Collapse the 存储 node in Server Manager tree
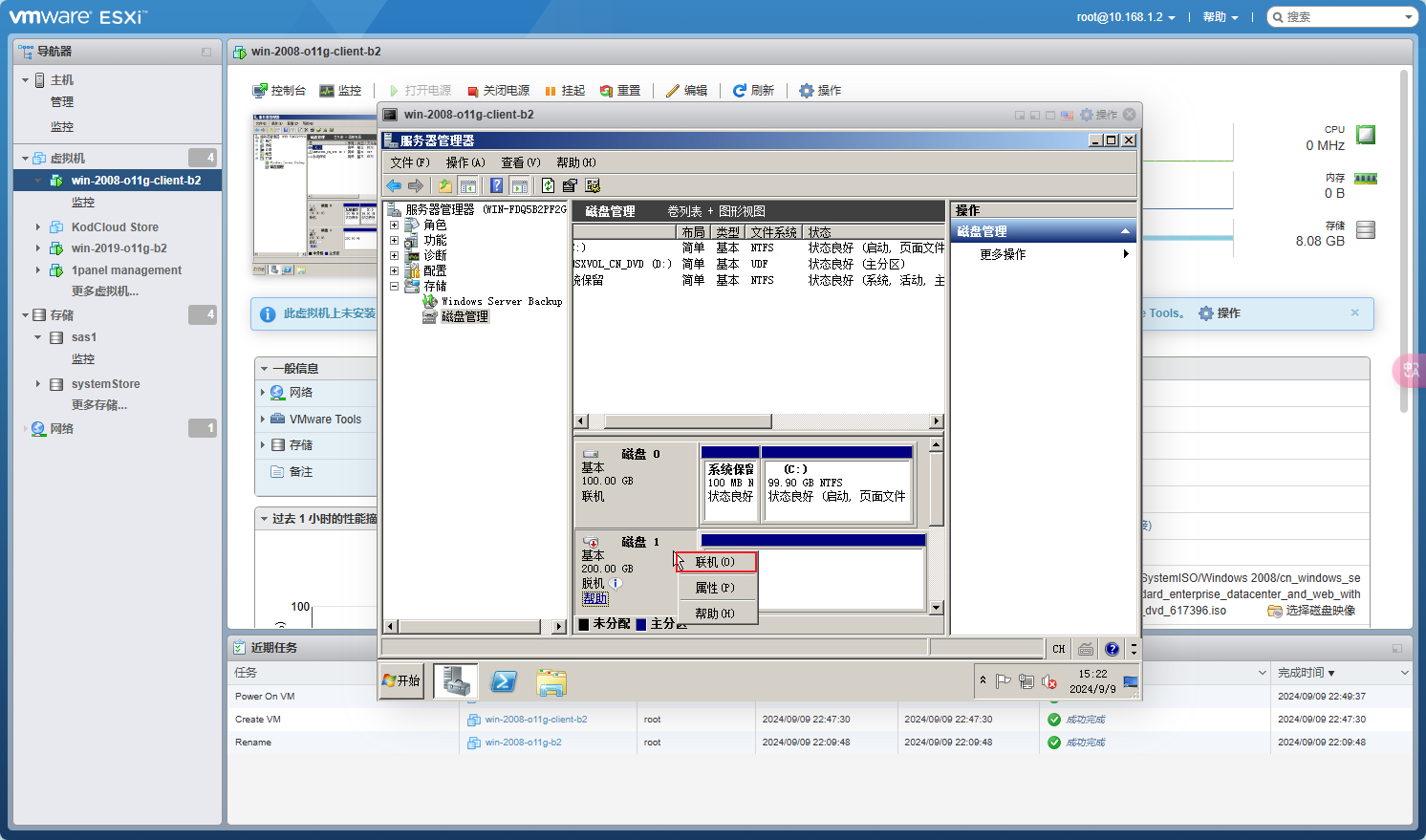This screenshot has height=840, width=1426. [x=394, y=286]
